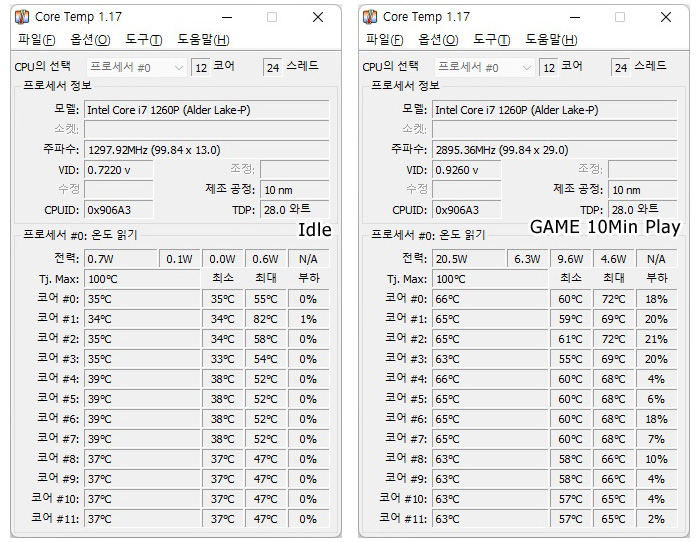Expand 프로세서 #0 dropdown in right window
Screen dimensions: 700x542
coord(527,68)
